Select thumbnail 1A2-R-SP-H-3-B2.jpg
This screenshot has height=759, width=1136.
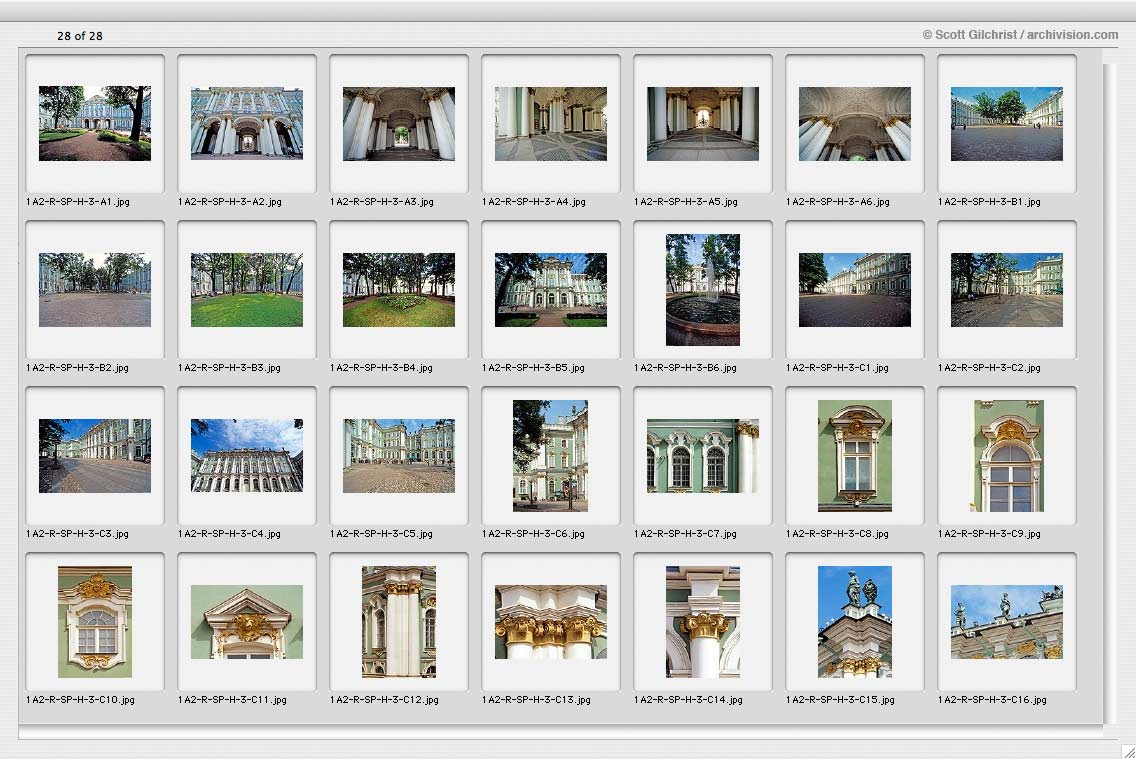tap(95, 290)
